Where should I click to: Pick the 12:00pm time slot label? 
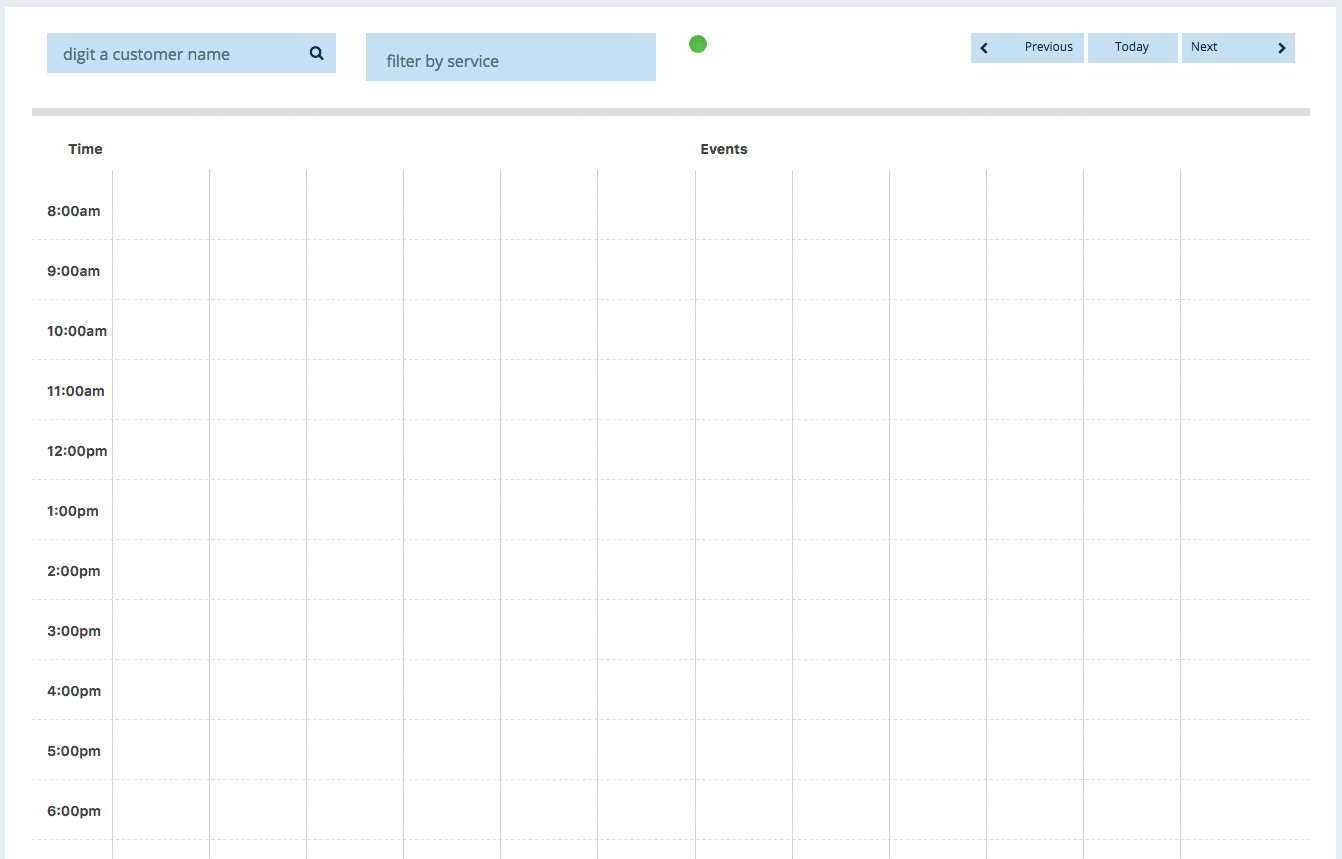pos(76,451)
